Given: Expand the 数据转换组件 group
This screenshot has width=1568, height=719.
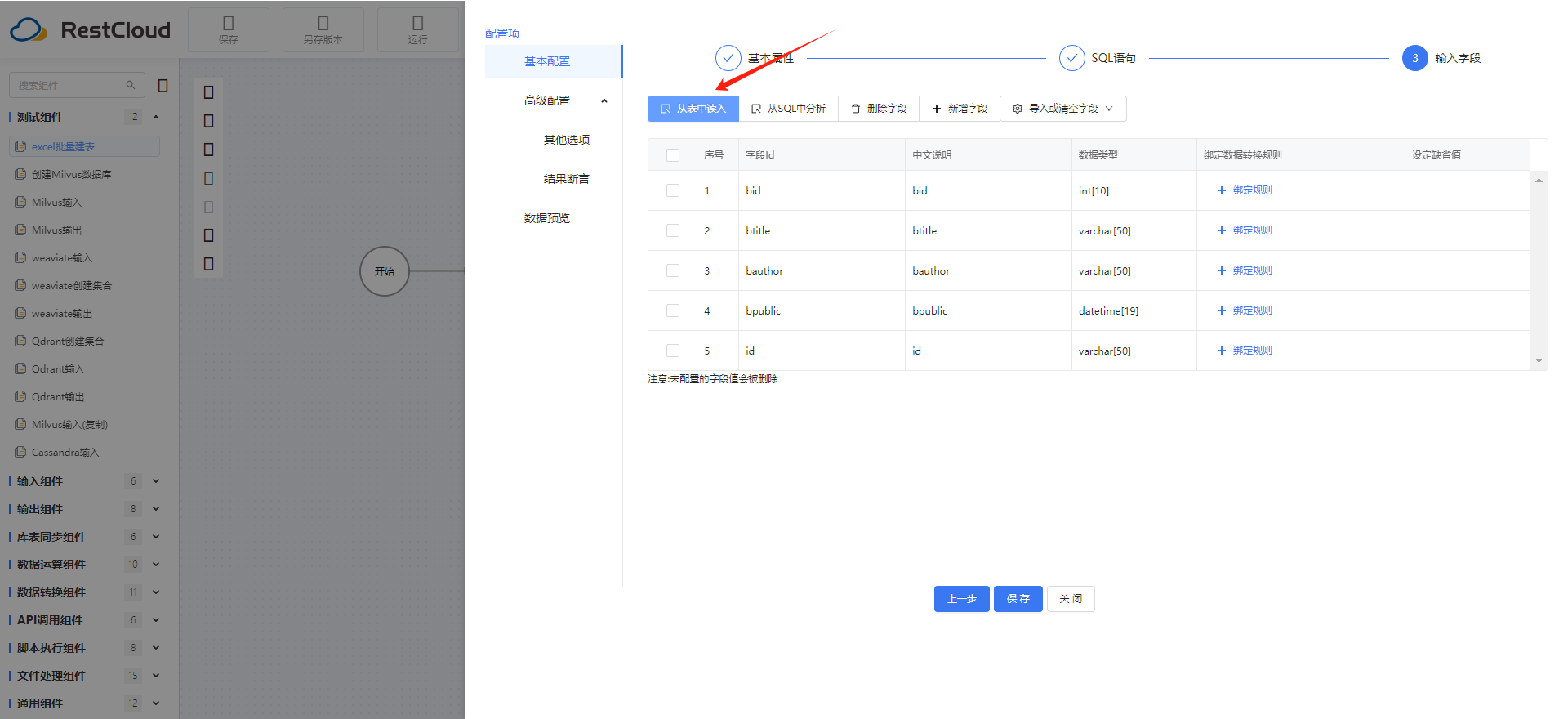Looking at the screenshot, I should coord(156,592).
